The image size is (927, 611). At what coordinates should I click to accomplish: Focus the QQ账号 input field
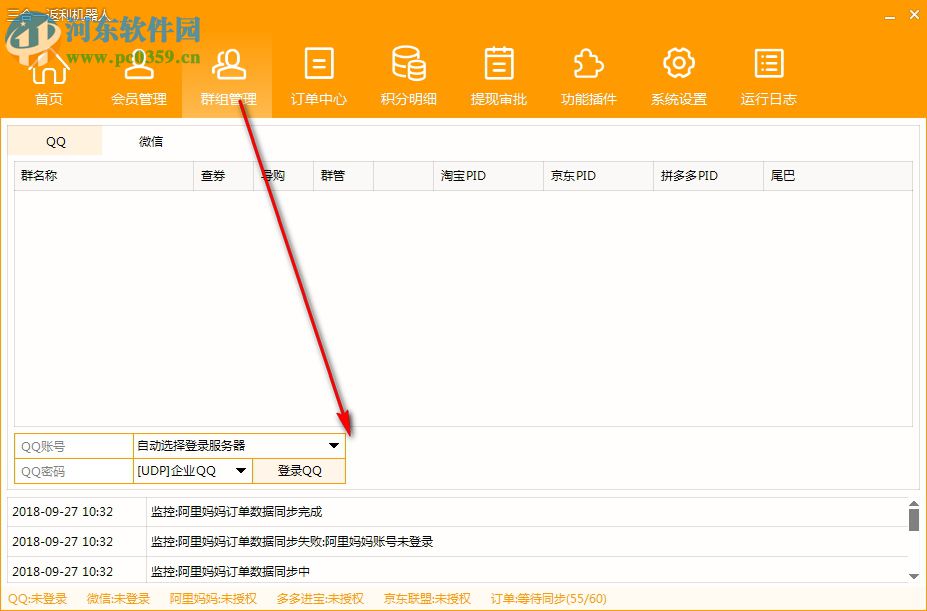[70, 445]
